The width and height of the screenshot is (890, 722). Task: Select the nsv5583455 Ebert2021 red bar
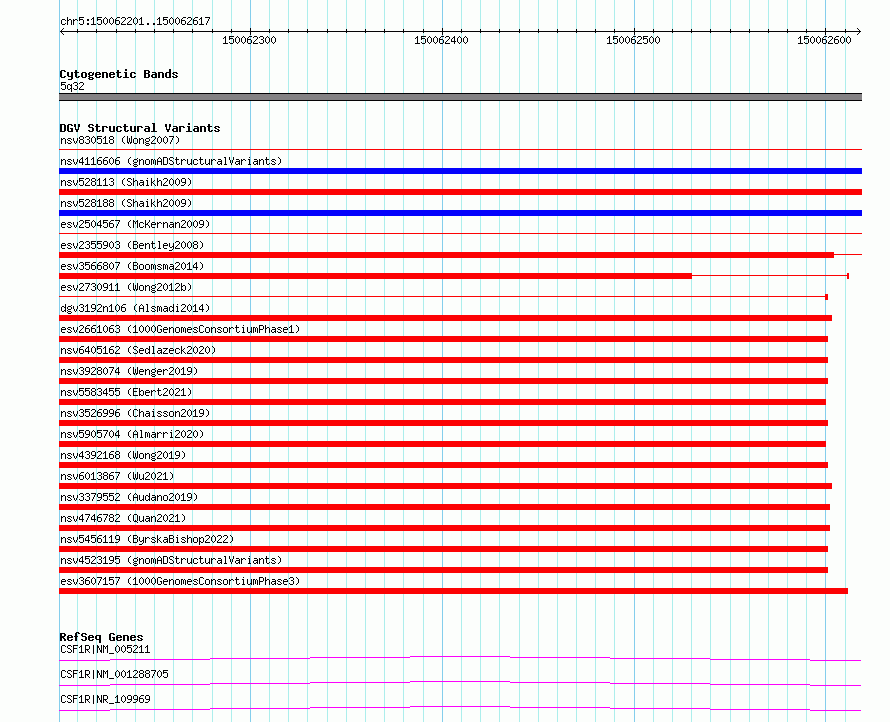(442, 402)
